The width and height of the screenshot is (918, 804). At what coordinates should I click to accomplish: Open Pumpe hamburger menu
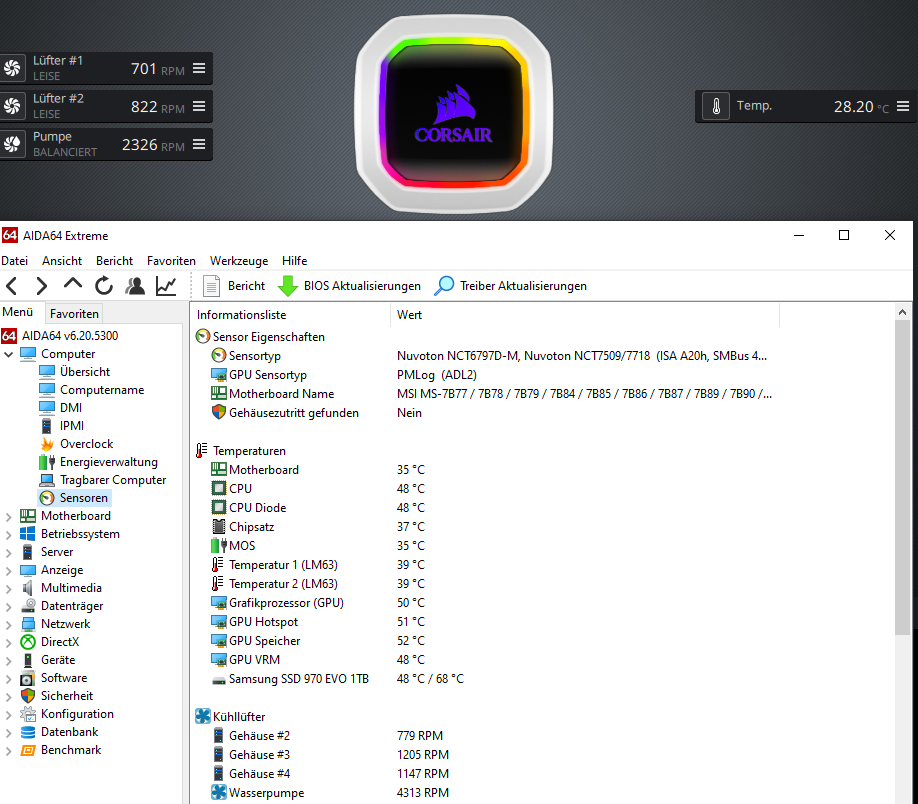pos(199,144)
